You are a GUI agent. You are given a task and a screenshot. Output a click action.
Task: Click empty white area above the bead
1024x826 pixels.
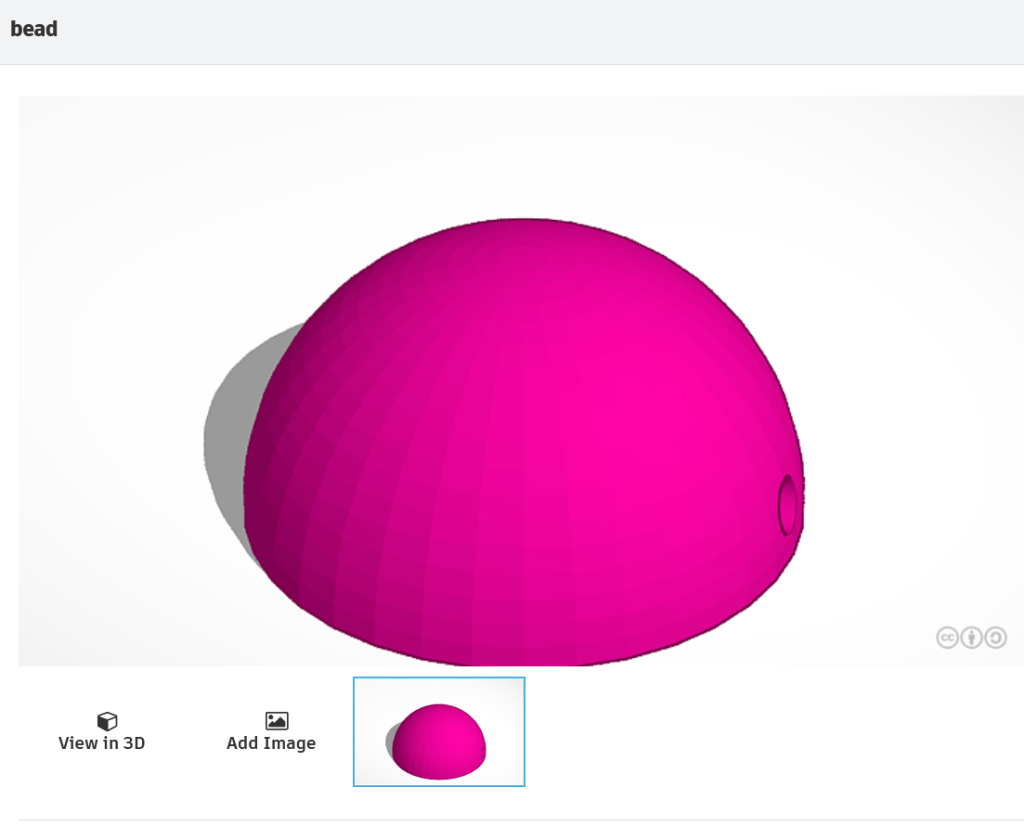coord(520,150)
